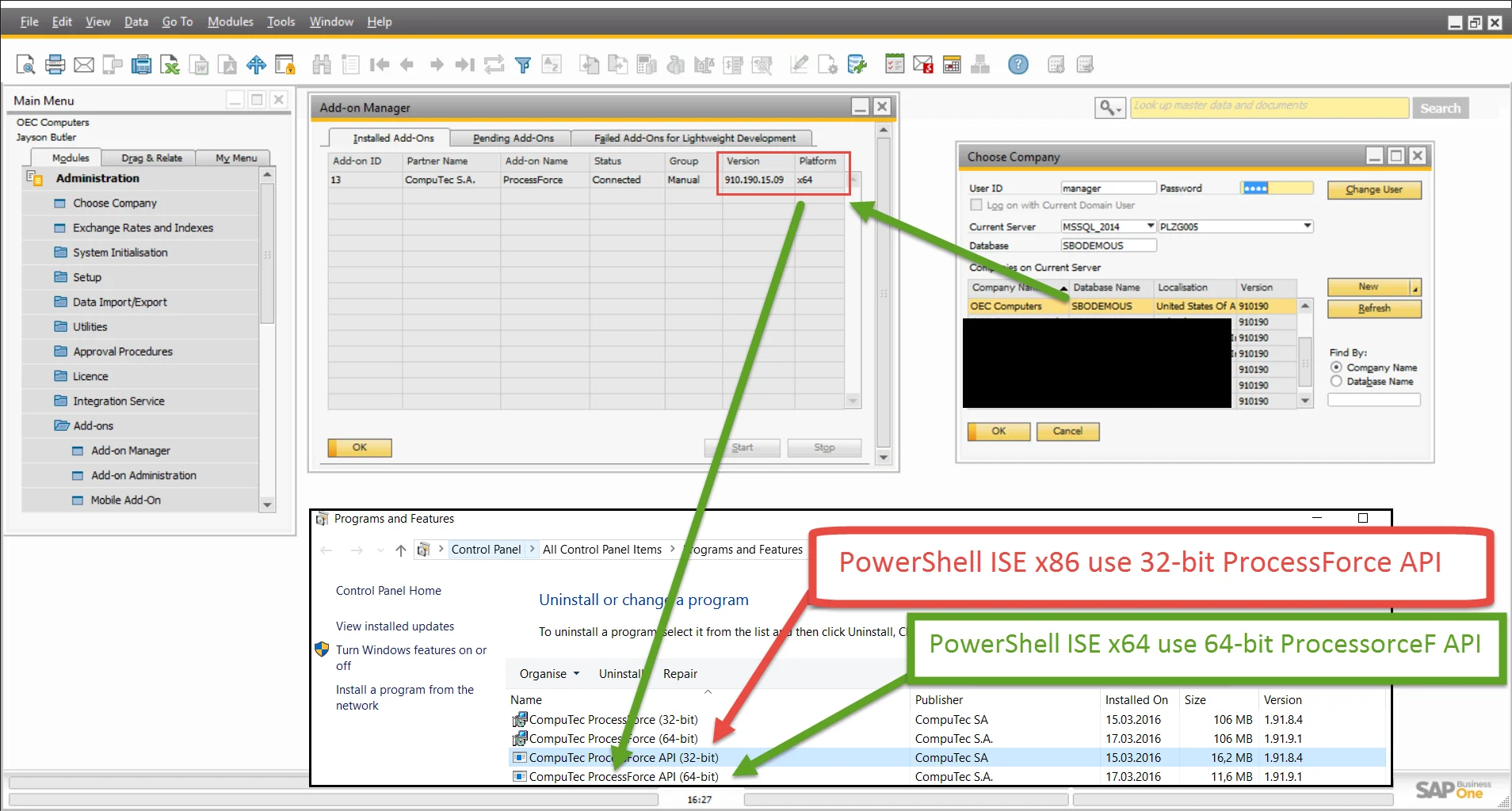The image size is (1512, 811).
Task: Click the master data search input field
Action: coord(1269,107)
